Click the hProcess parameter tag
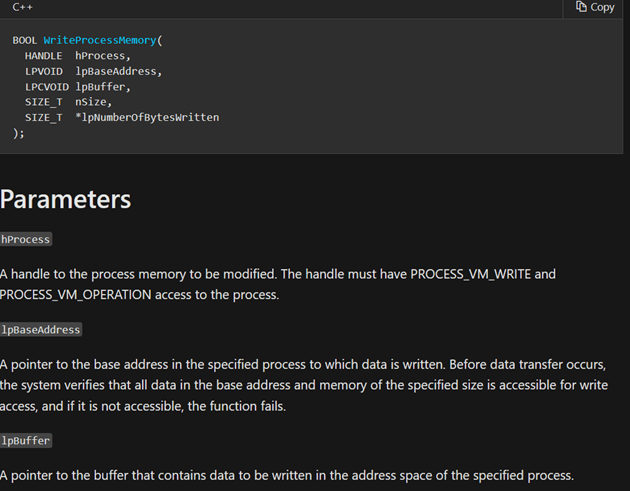The height and width of the screenshot is (491, 630). click(x=26, y=239)
